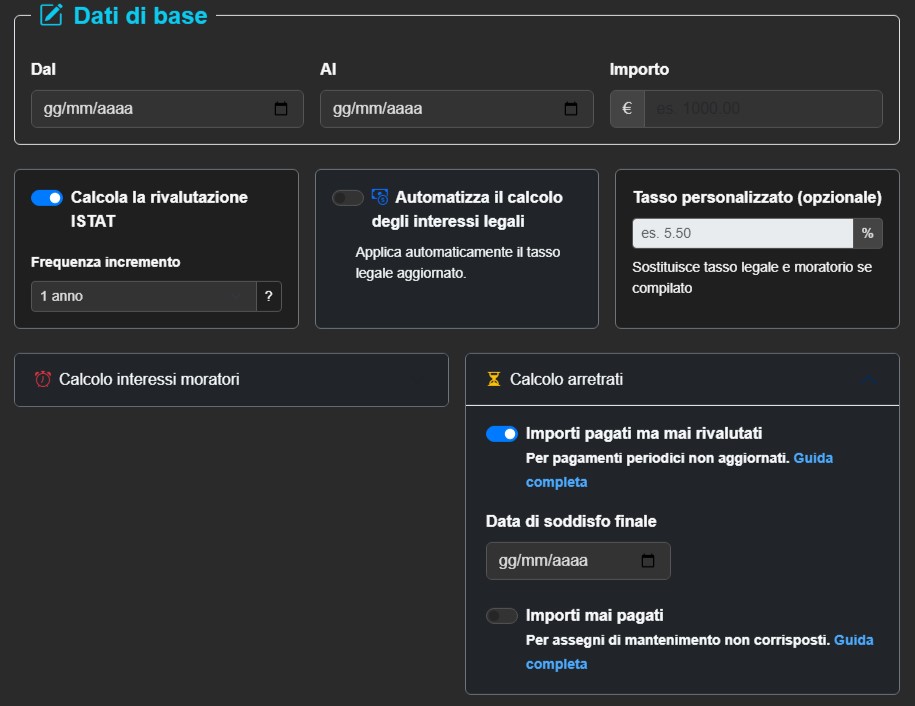Click the Importo amount input field
This screenshot has width=915, height=706.
762,109
